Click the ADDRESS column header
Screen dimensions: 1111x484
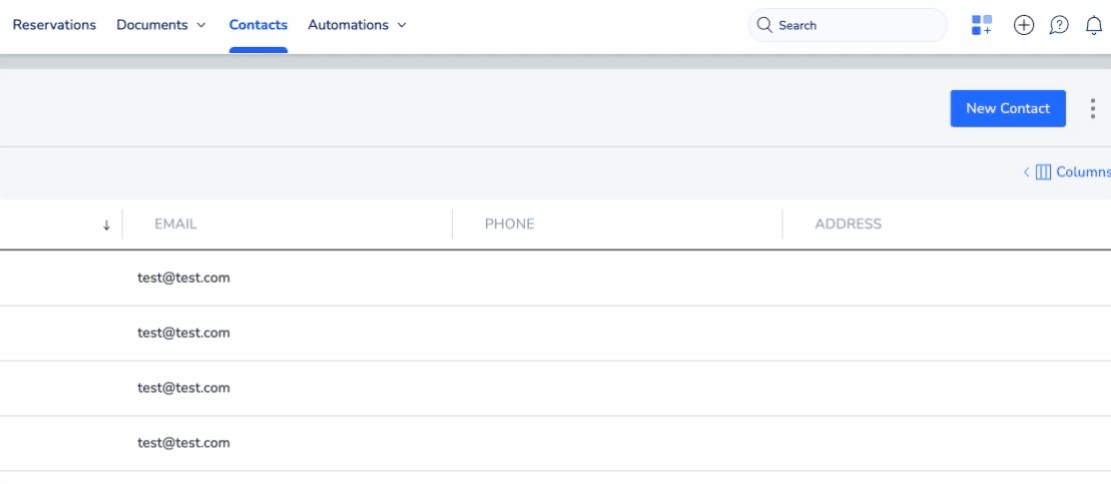click(848, 224)
